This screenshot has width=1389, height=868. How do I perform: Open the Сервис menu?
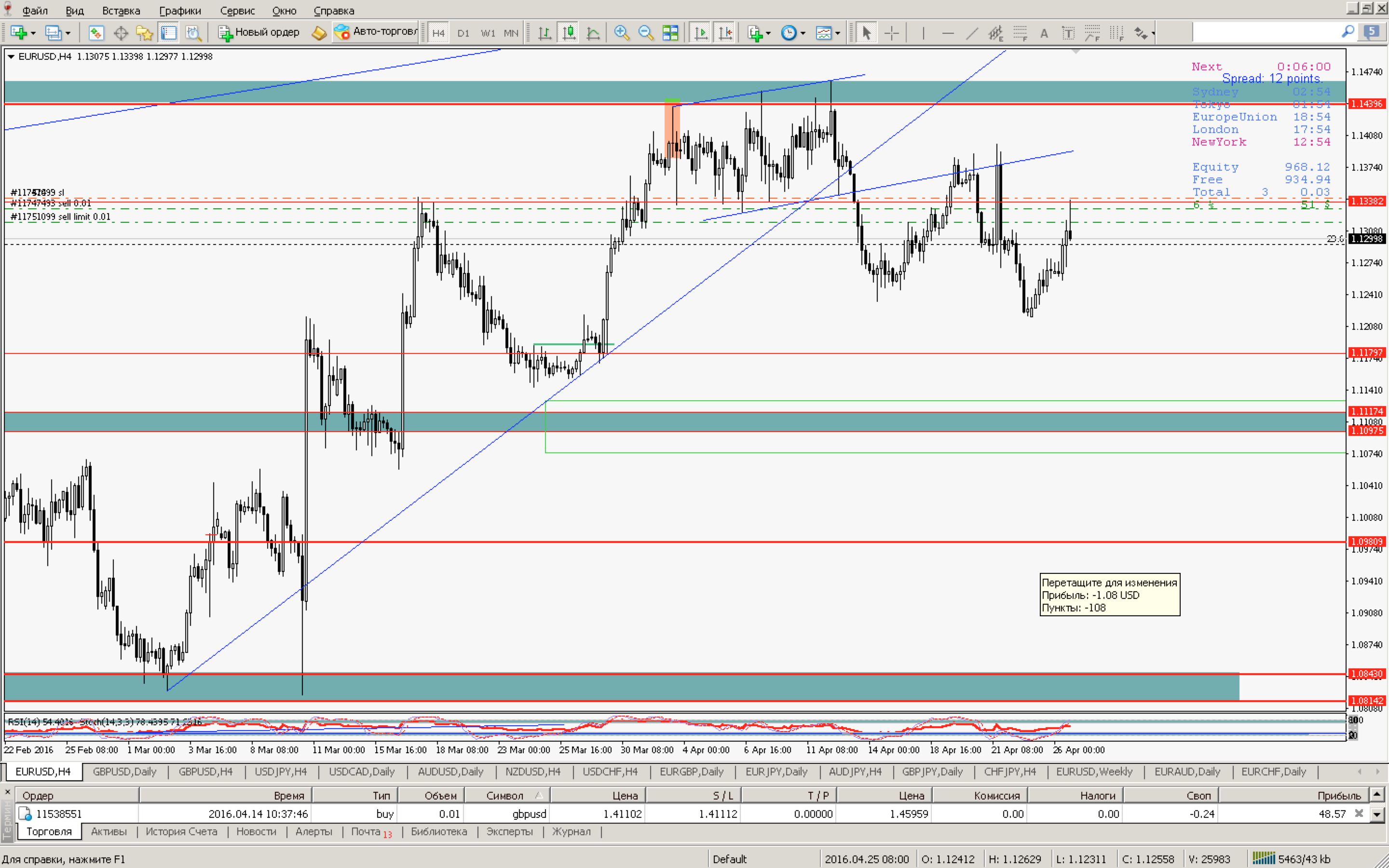click(x=238, y=10)
